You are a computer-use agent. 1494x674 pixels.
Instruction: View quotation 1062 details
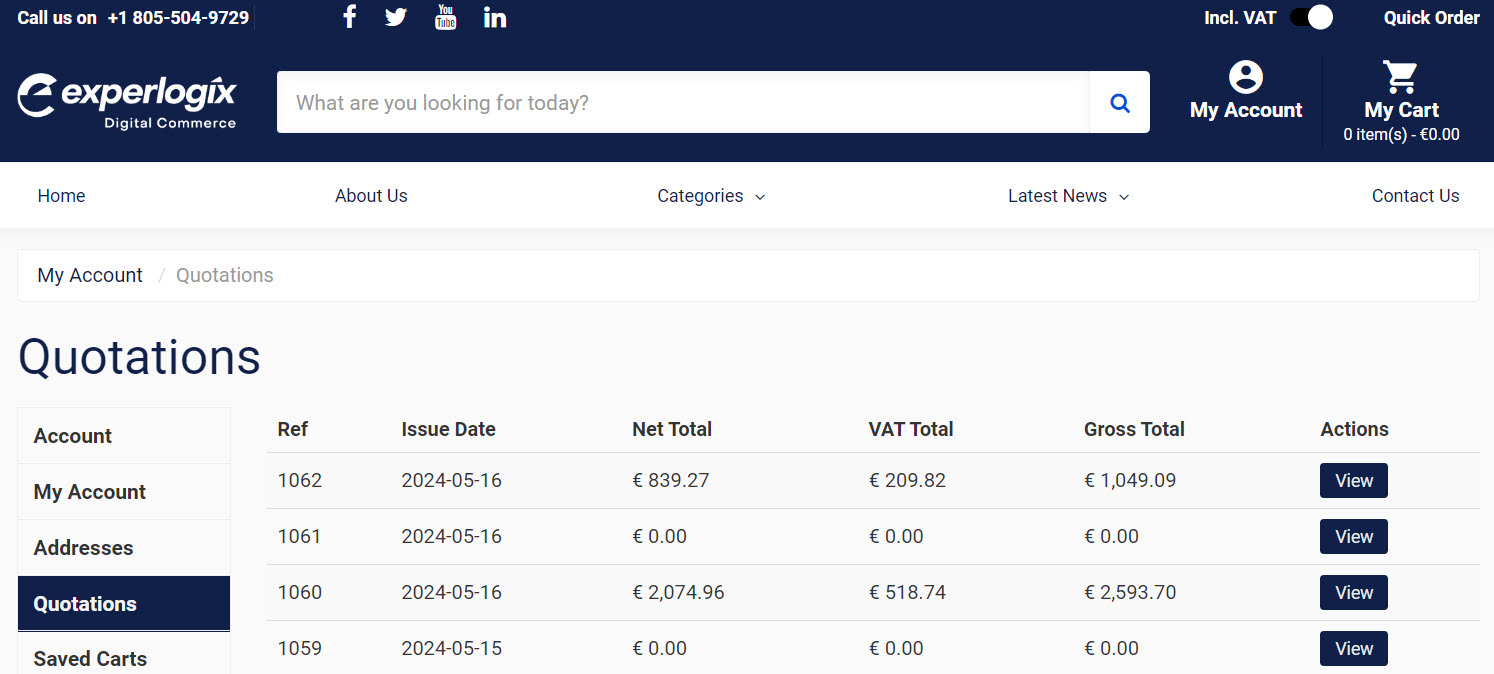pos(1353,481)
